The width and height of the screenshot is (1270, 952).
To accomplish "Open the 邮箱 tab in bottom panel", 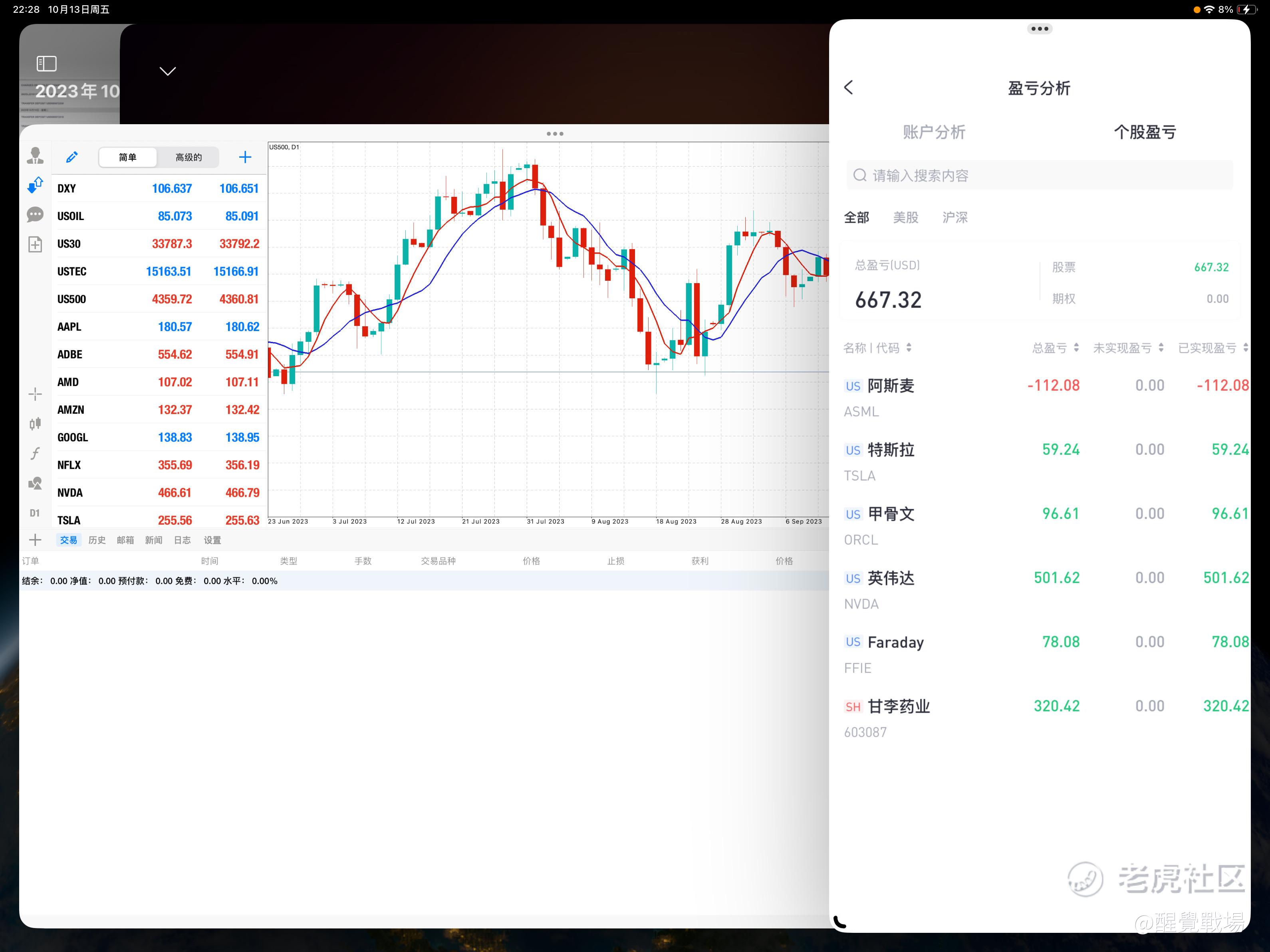I will pos(125,540).
